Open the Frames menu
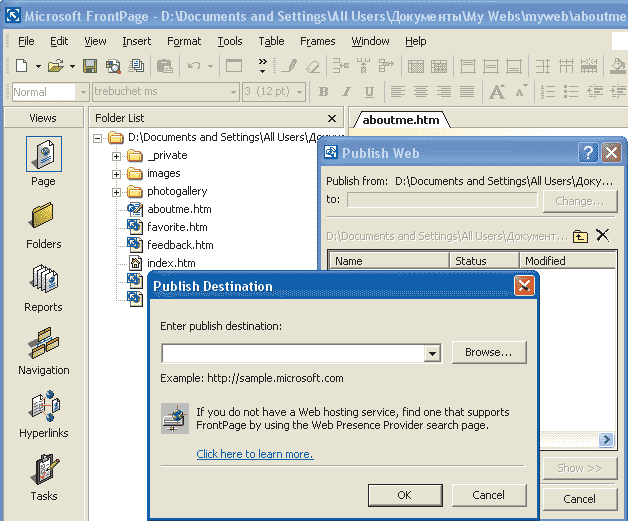 pyautogui.click(x=318, y=41)
